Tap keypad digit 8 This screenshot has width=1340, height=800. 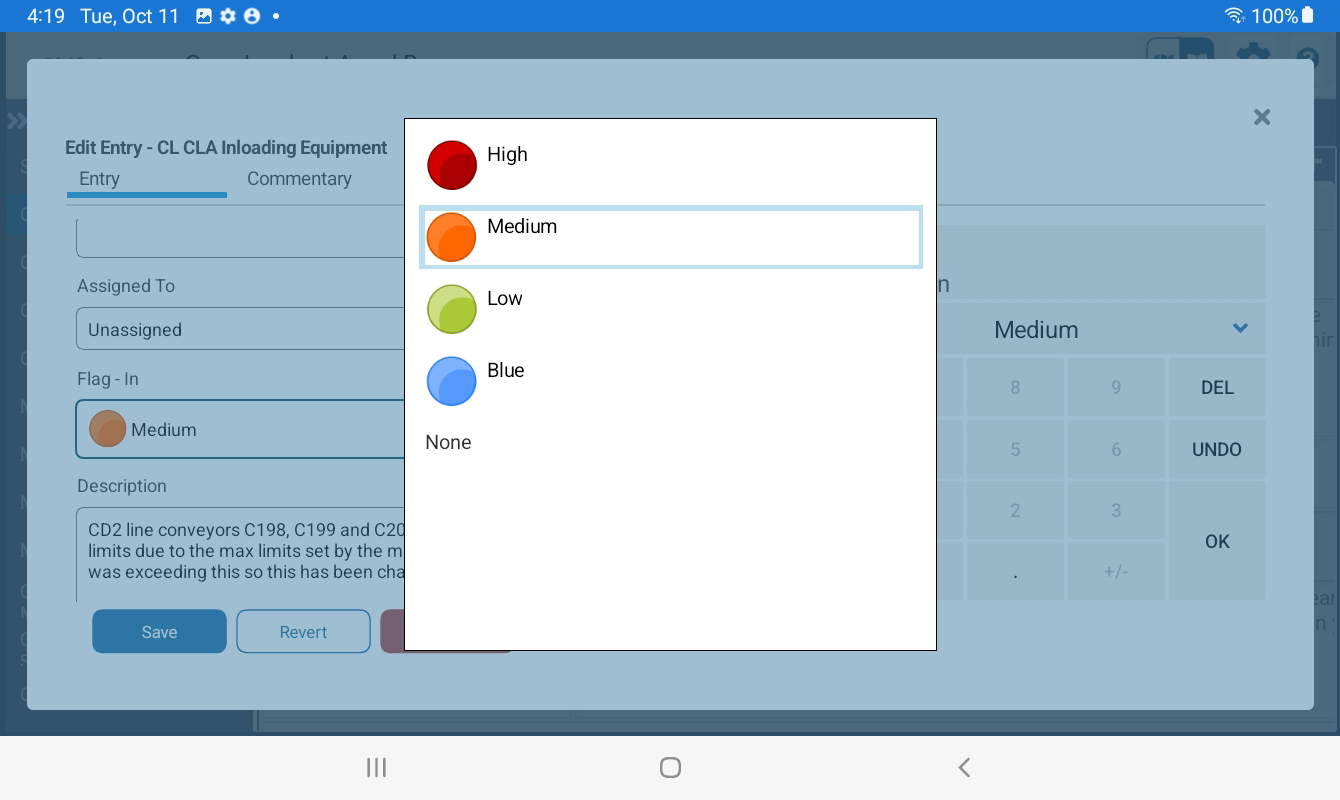click(1015, 387)
